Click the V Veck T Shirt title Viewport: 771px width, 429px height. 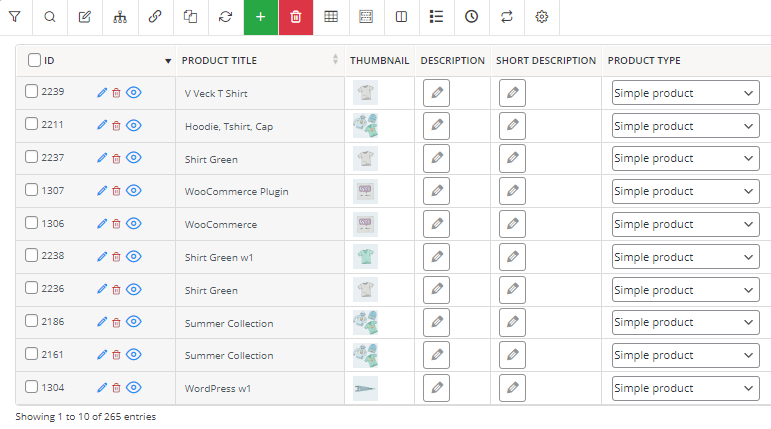pos(216,93)
